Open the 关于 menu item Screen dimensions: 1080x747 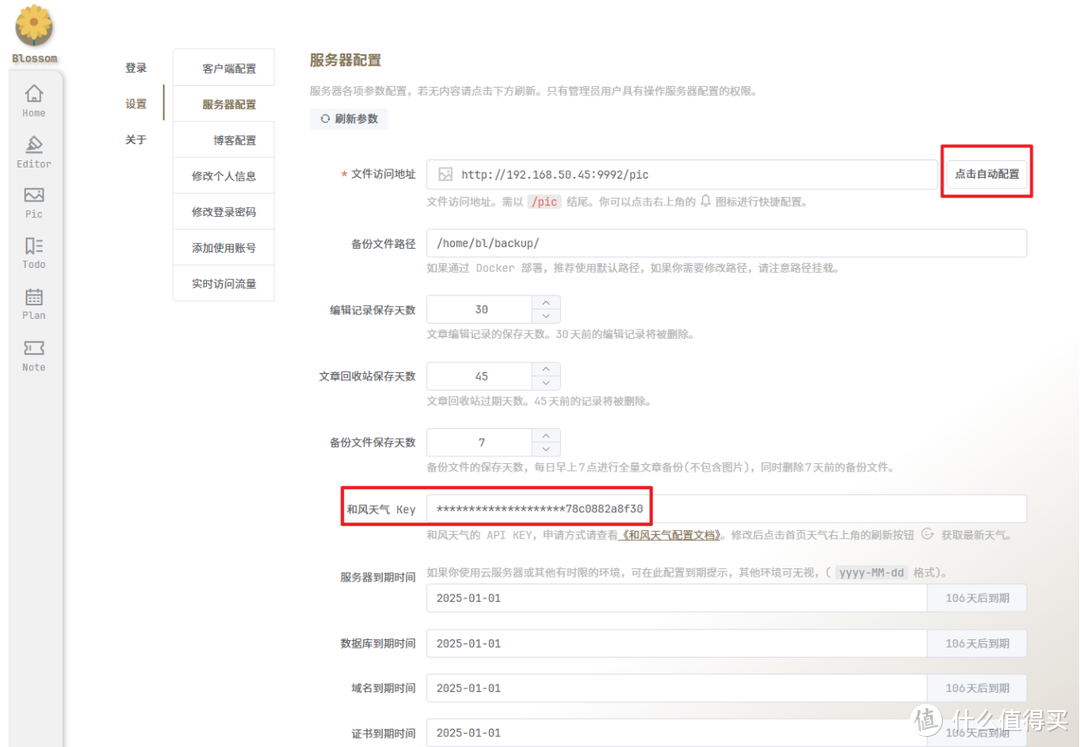[136, 139]
